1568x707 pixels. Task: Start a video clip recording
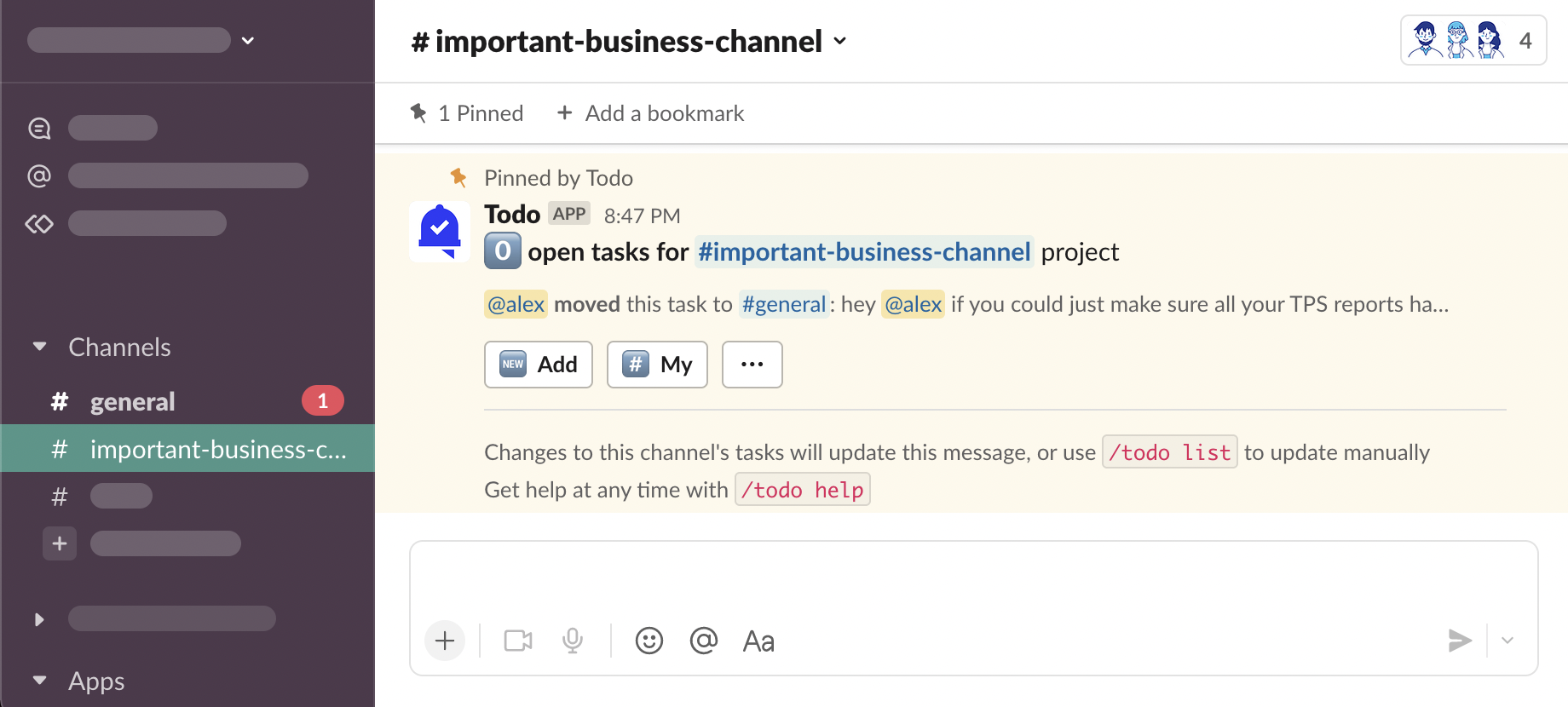tap(518, 641)
